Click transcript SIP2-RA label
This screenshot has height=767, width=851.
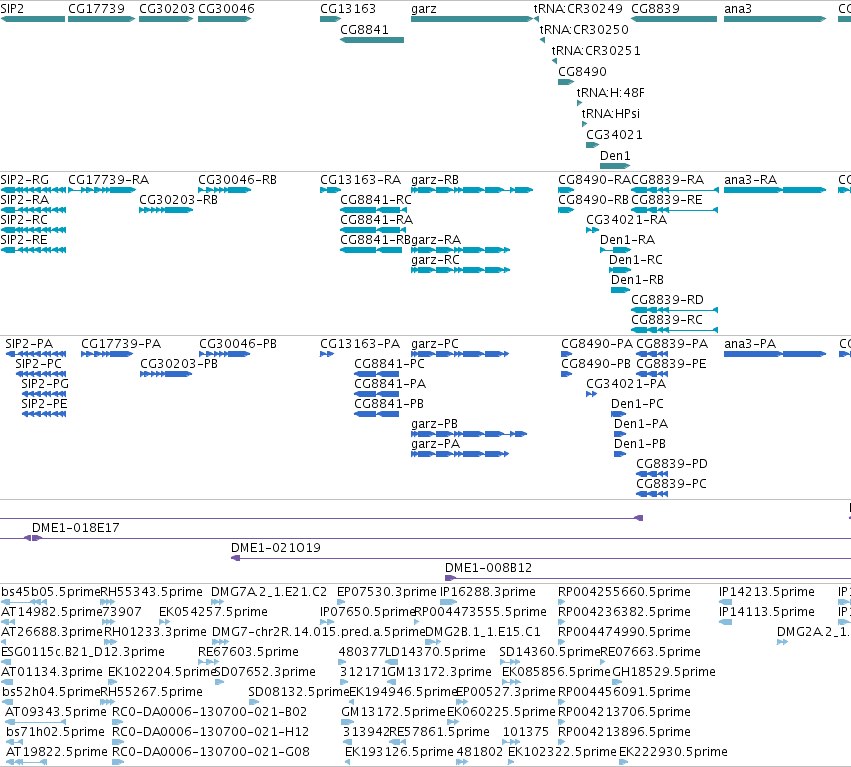click(25, 200)
